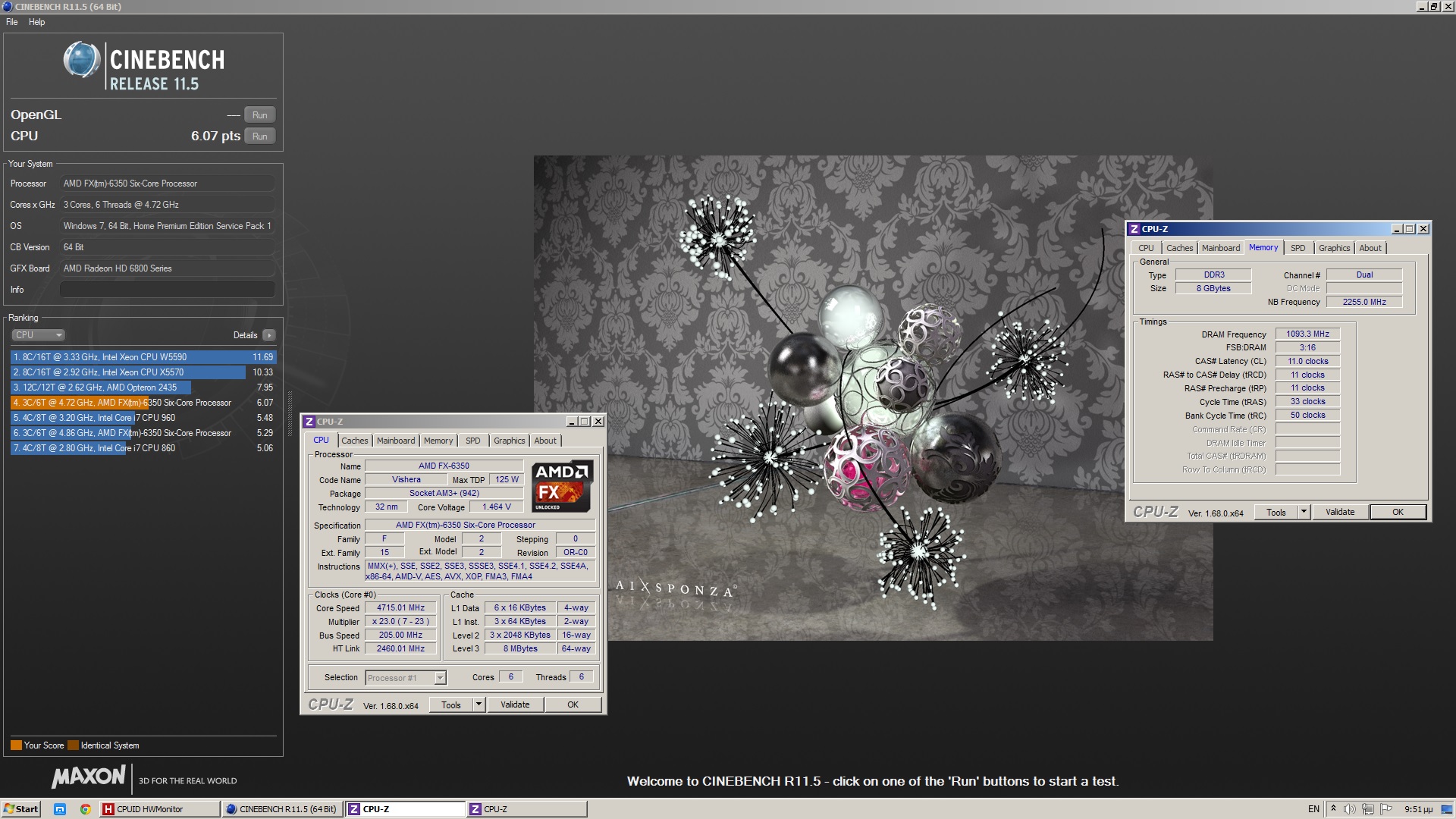Select the first CPU-Z taskbar button
This screenshot has width=1456, height=819.
point(405,809)
